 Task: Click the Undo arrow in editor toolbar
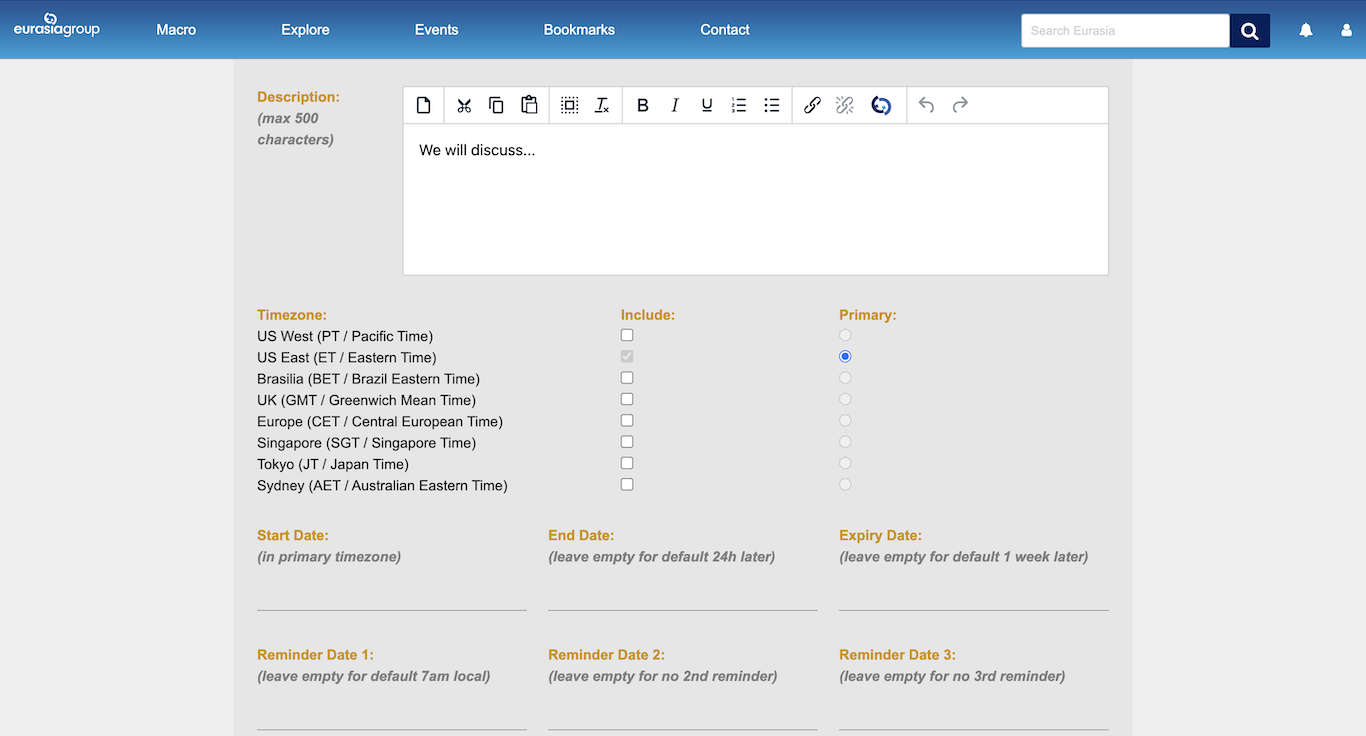(926, 105)
